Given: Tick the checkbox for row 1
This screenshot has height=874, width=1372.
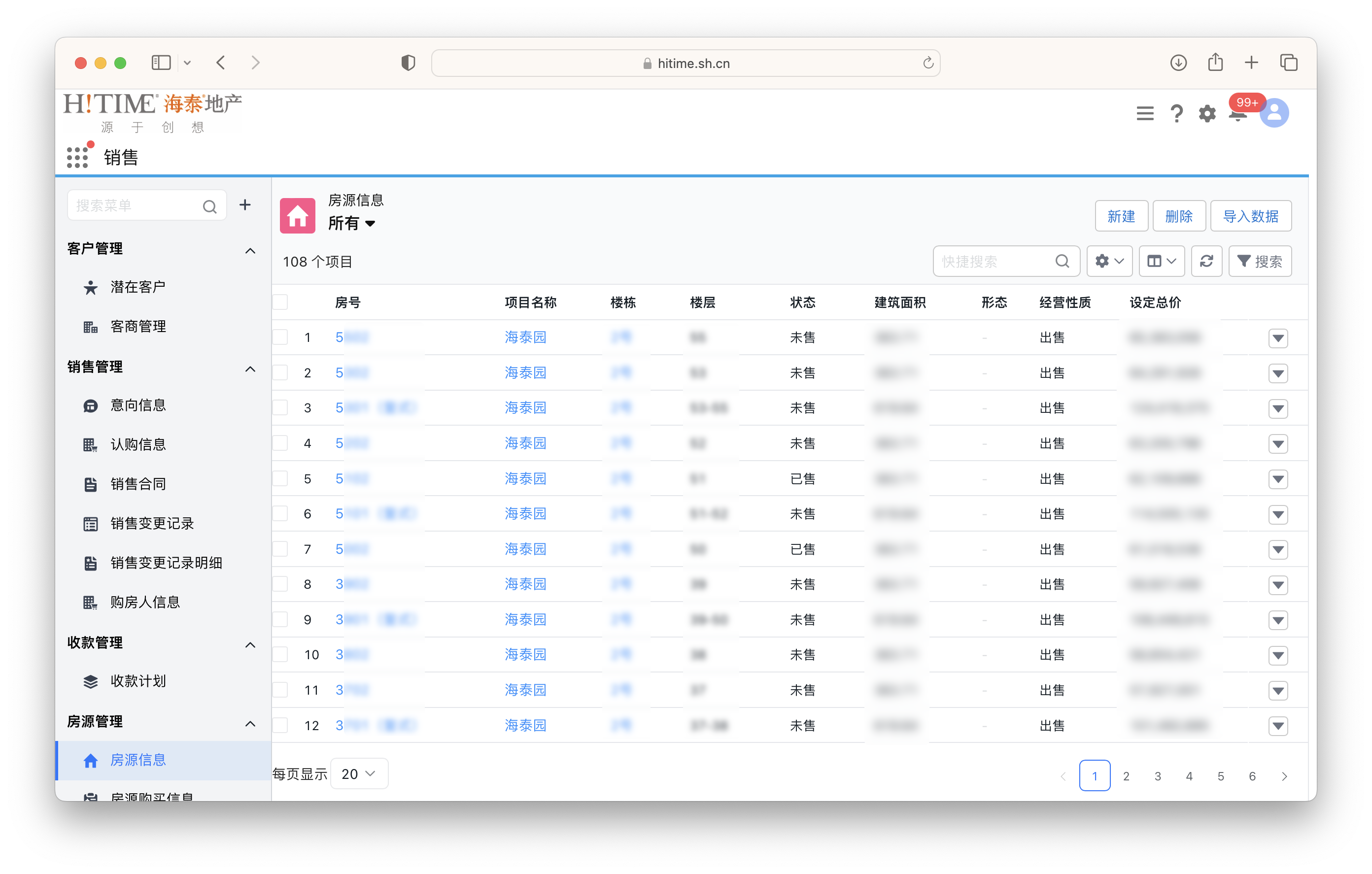Looking at the screenshot, I should tap(280, 337).
